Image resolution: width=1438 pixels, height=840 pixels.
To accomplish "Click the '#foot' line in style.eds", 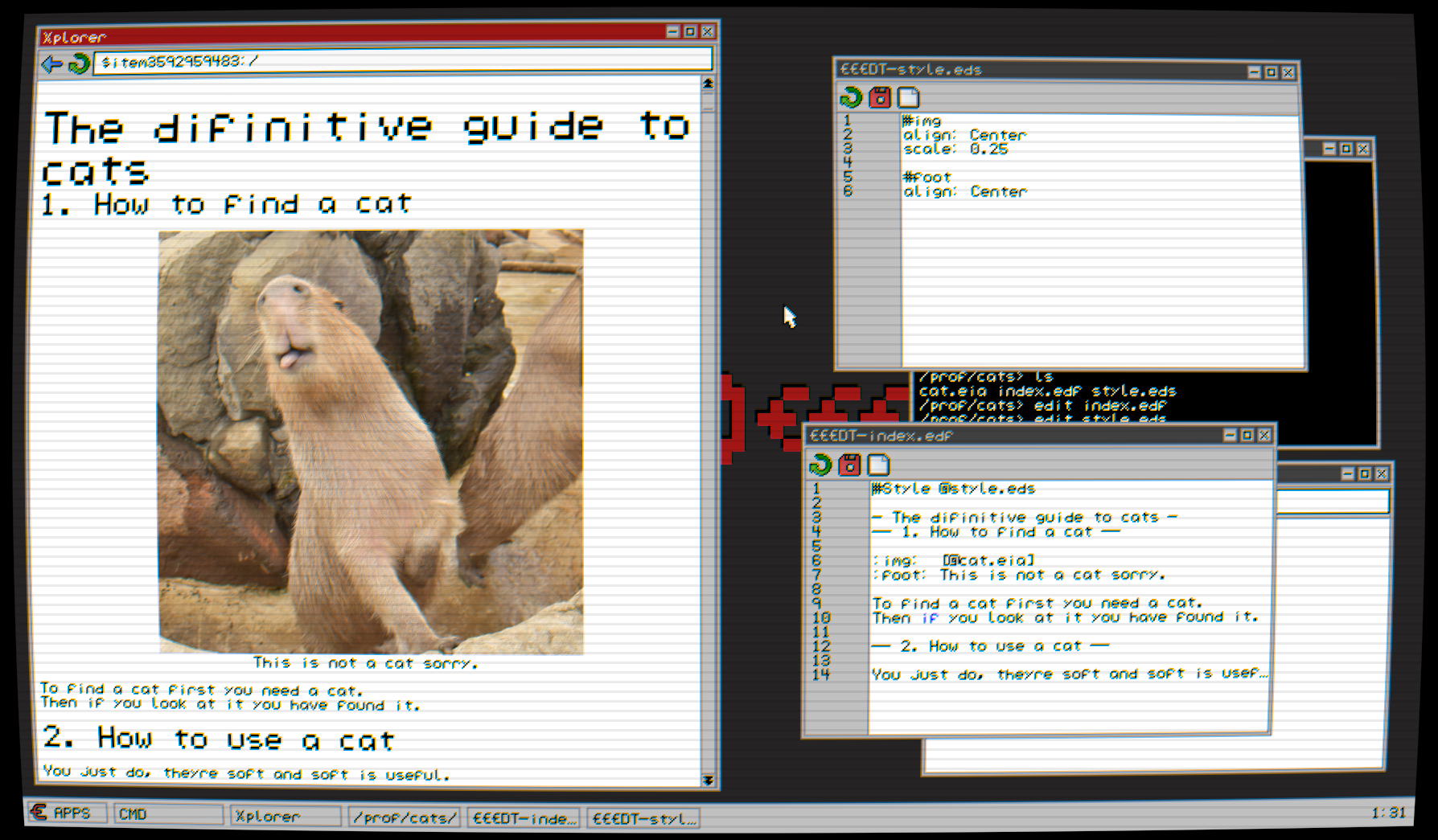I will pos(927,177).
